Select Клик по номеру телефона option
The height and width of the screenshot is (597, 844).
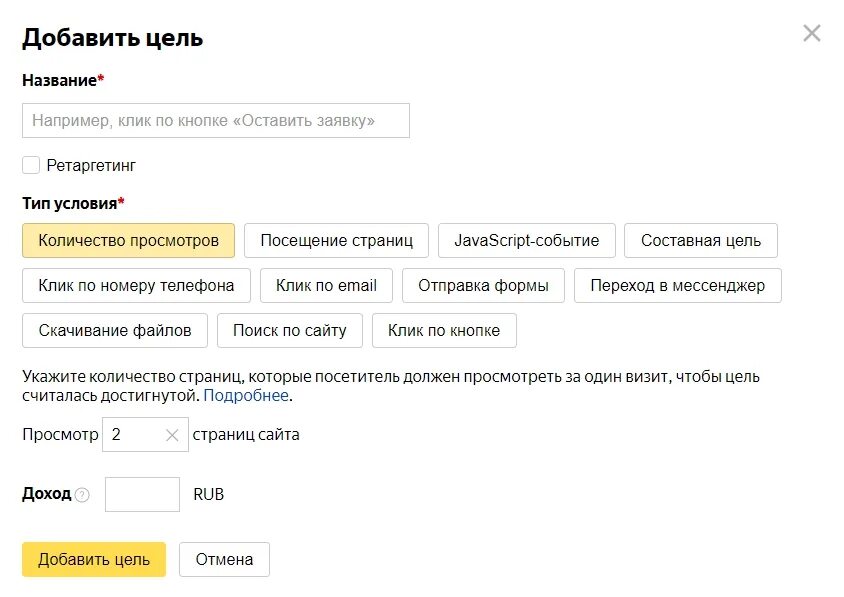click(x=136, y=286)
